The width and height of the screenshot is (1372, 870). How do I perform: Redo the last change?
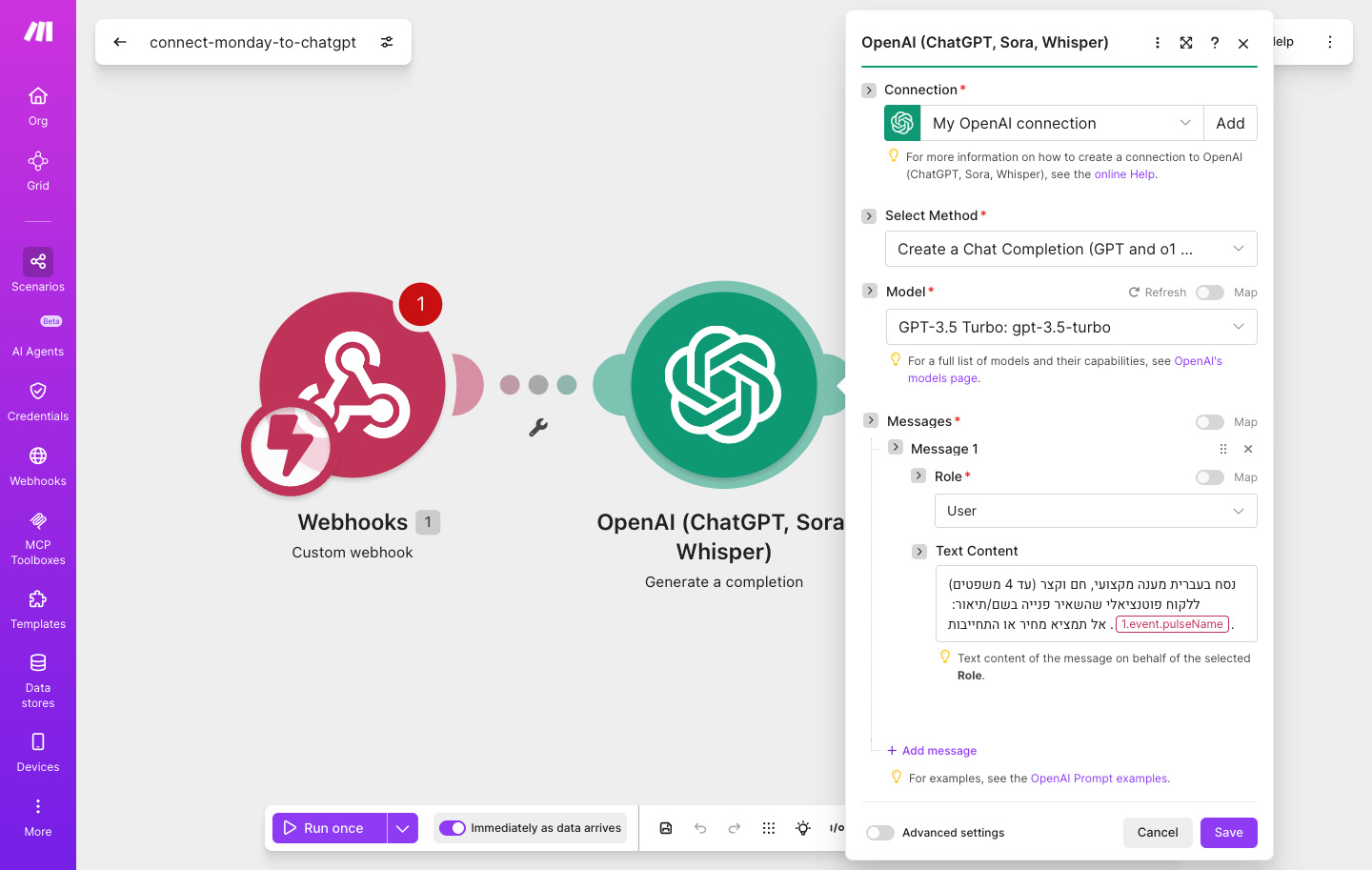coord(735,828)
